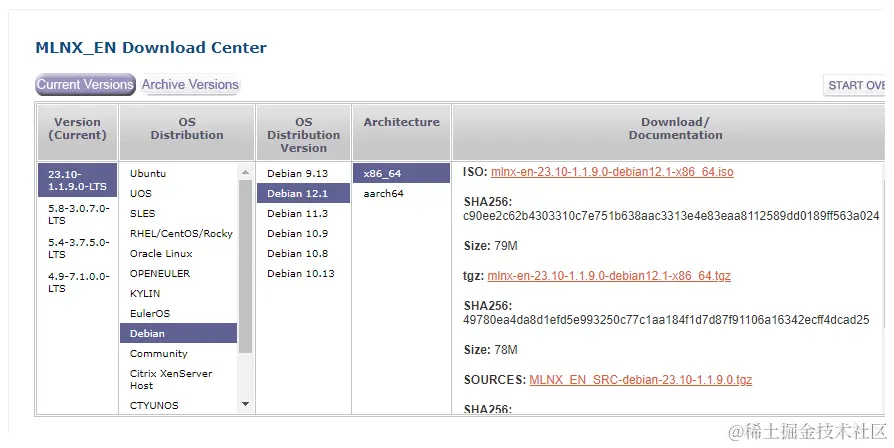Download the mlnx-en debian12.1 x86_64 ISO link
This screenshot has width=894, height=448.
612,172
